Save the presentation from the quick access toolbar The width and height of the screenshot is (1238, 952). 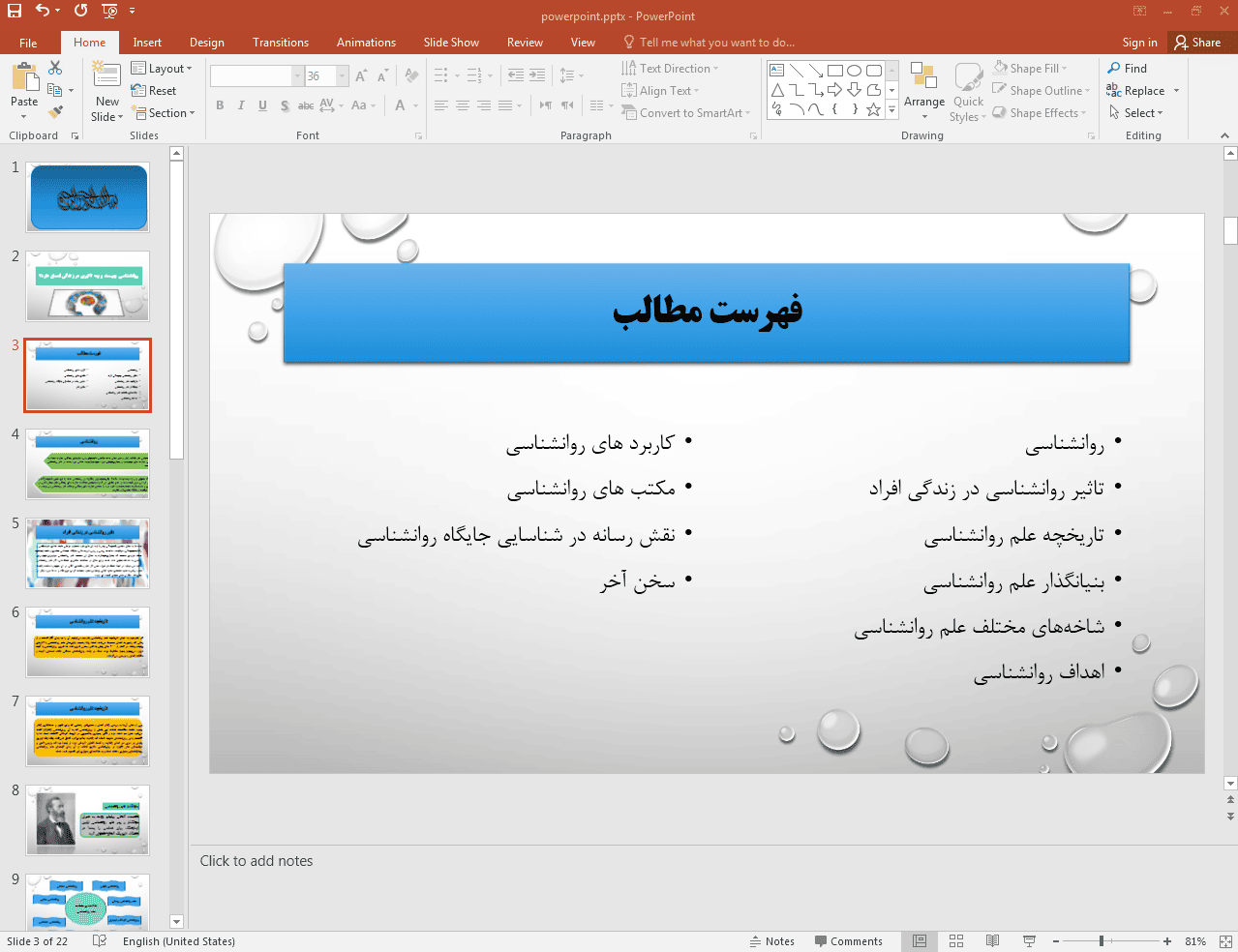[15, 11]
